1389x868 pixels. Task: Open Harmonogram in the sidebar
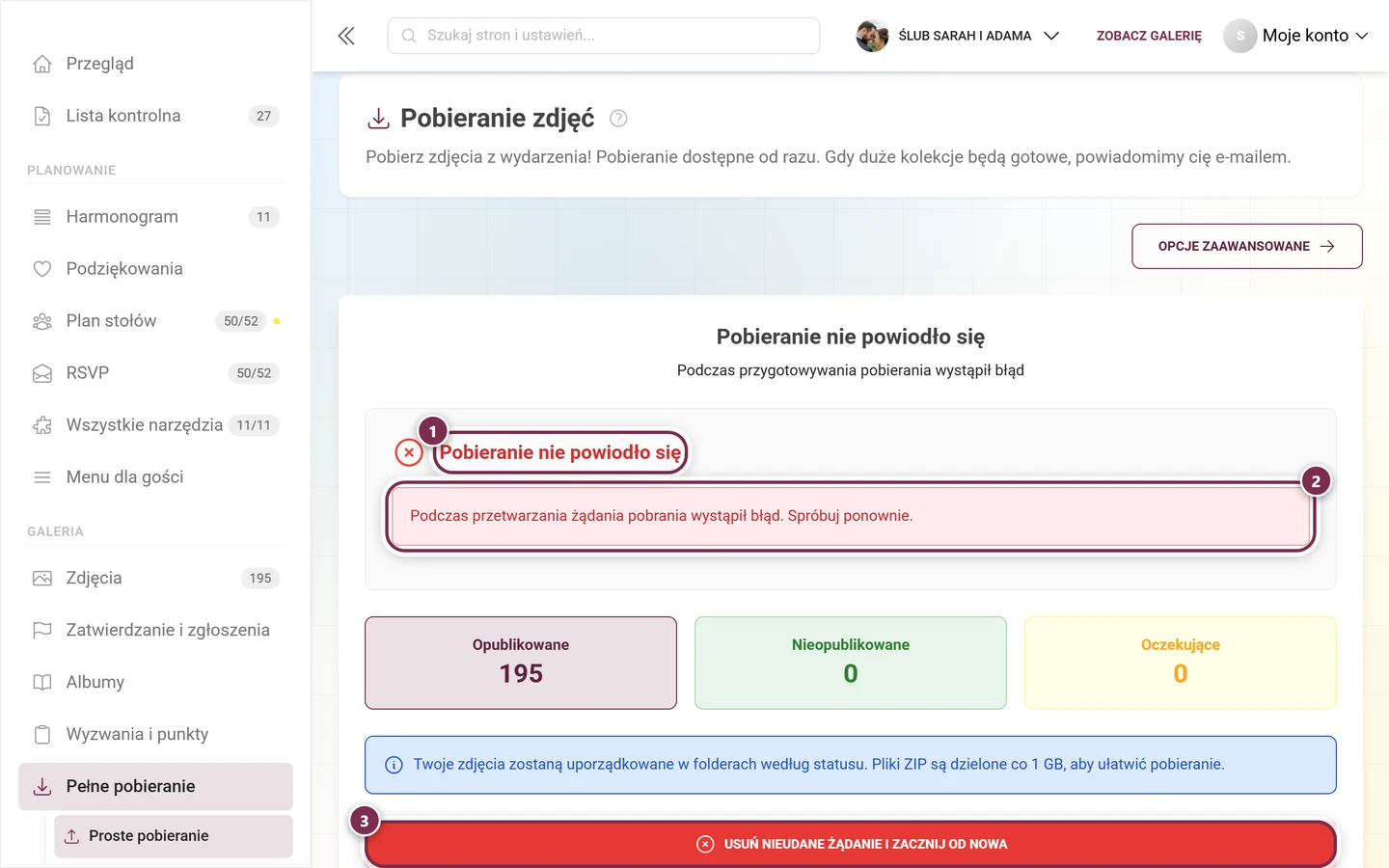155,217
